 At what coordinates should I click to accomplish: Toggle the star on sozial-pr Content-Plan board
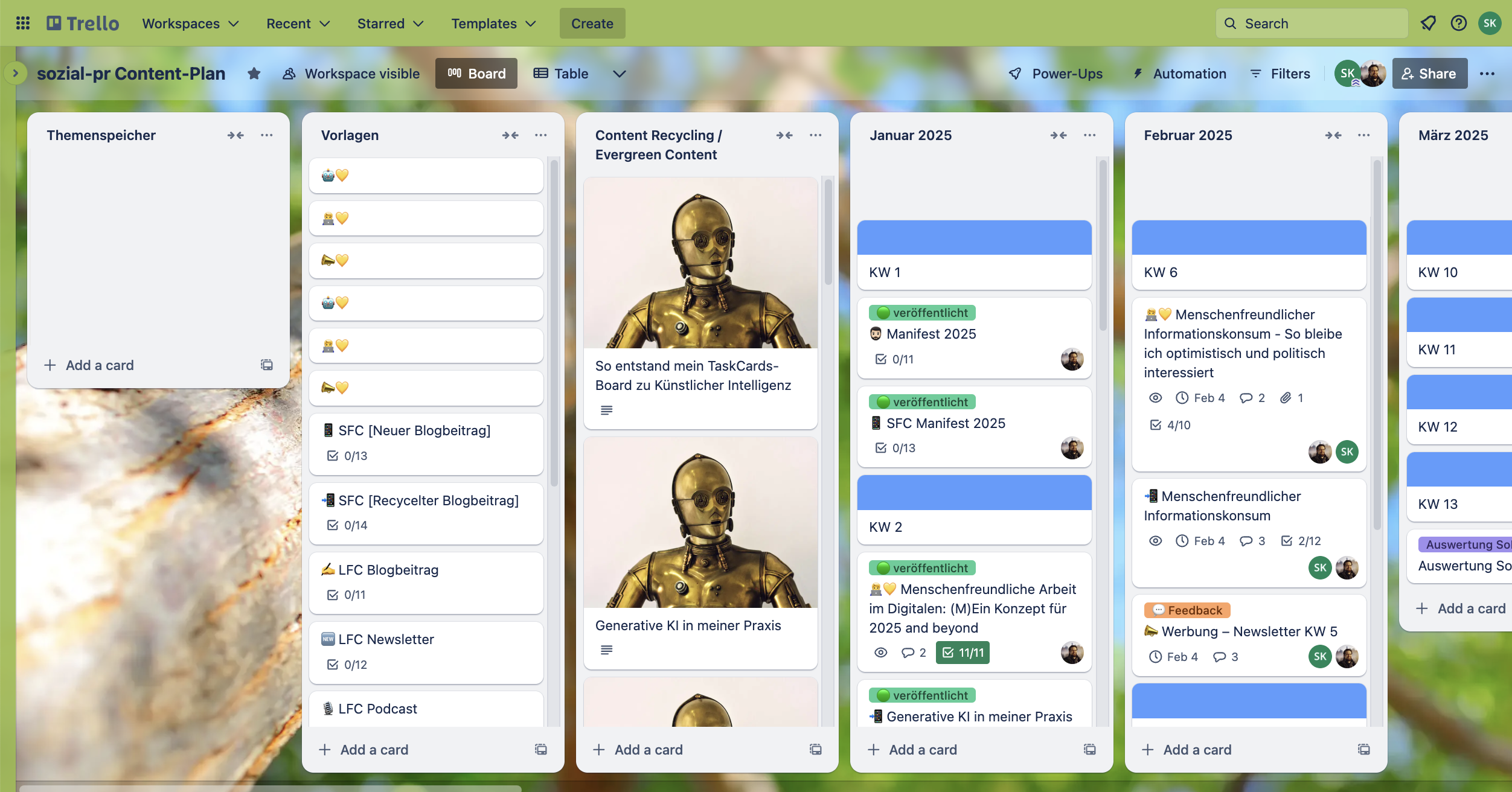tap(254, 74)
